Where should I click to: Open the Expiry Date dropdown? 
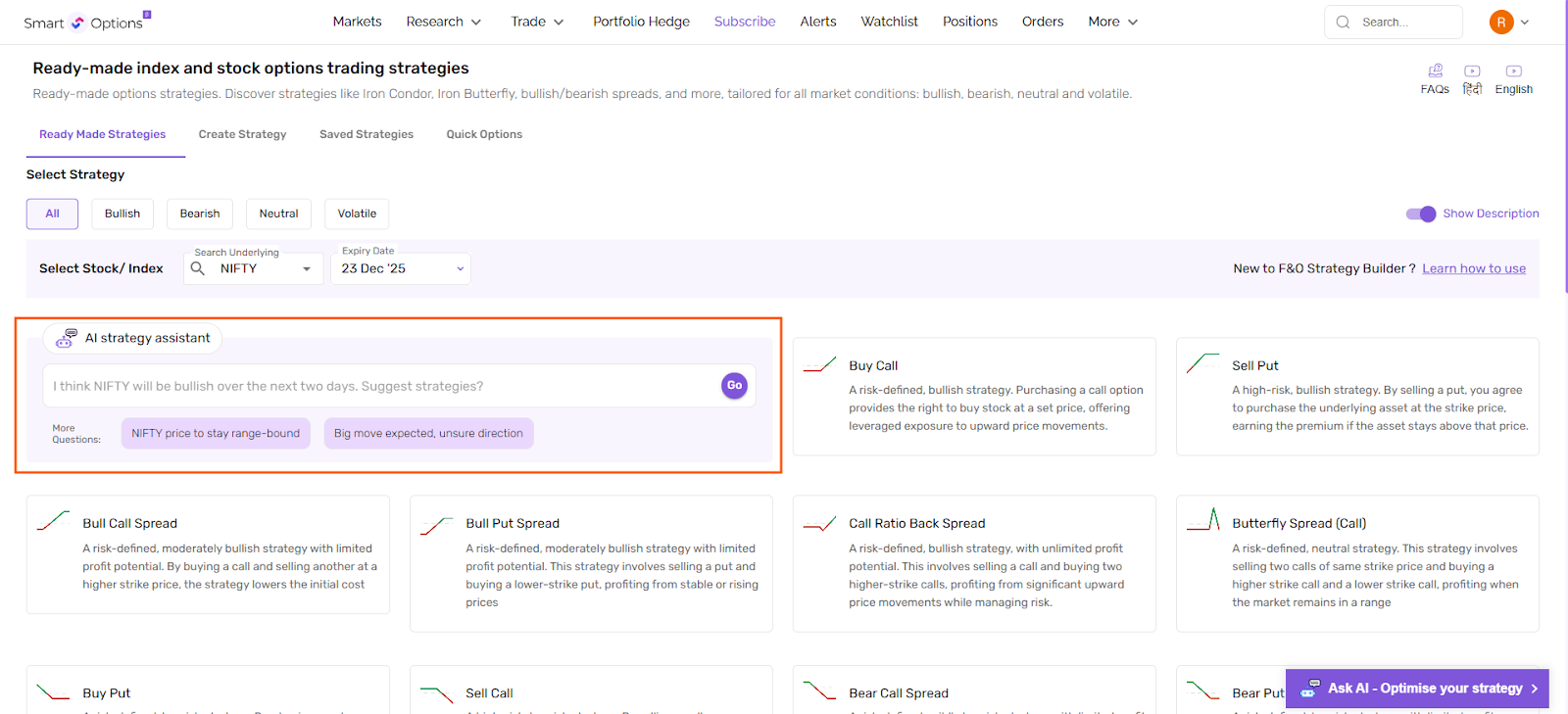tap(401, 268)
